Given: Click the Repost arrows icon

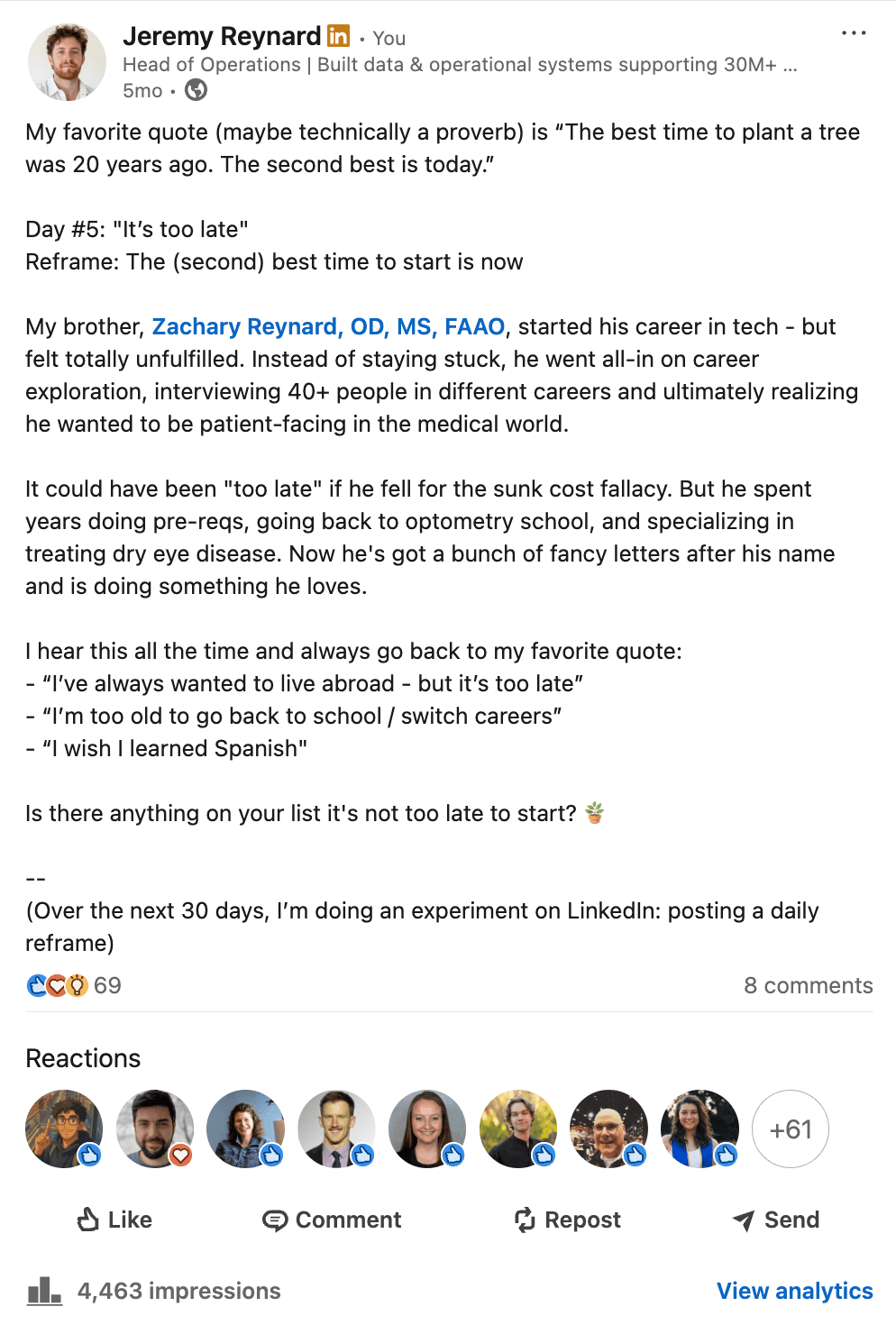Looking at the screenshot, I should (525, 1220).
